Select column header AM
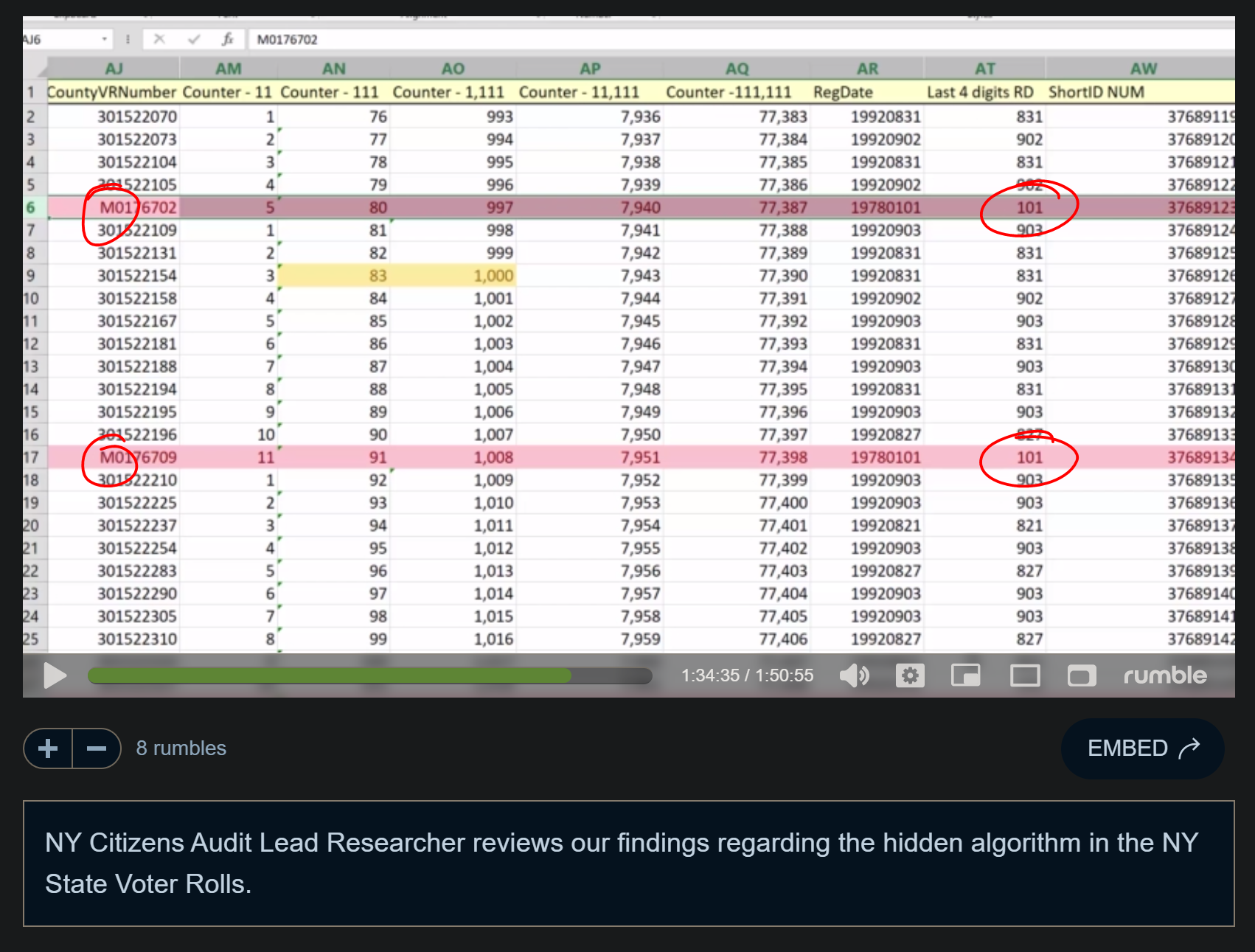The height and width of the screenshot is (952, 1255). click(228, 69)
